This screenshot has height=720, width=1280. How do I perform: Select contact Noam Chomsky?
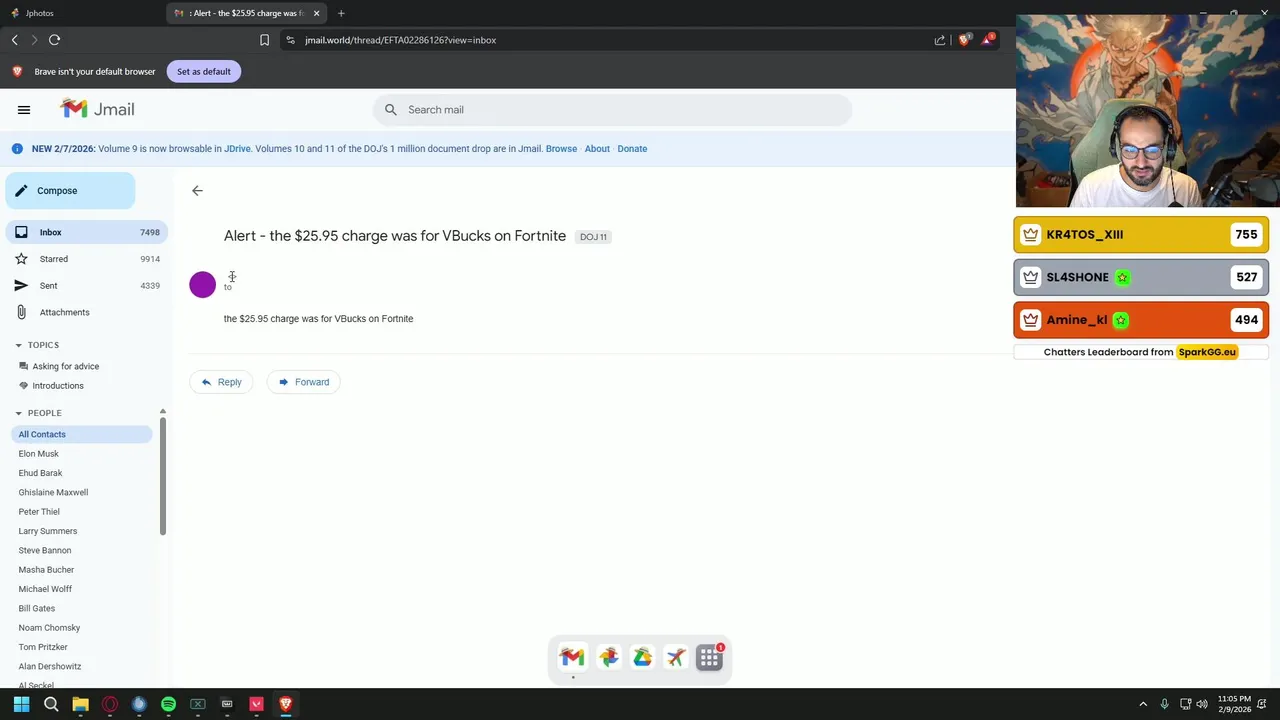pos(49,628)
